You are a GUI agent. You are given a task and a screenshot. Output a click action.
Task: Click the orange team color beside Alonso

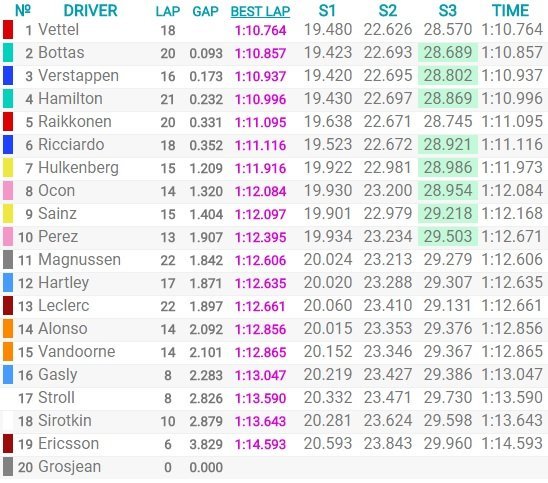tap(8, 329)
